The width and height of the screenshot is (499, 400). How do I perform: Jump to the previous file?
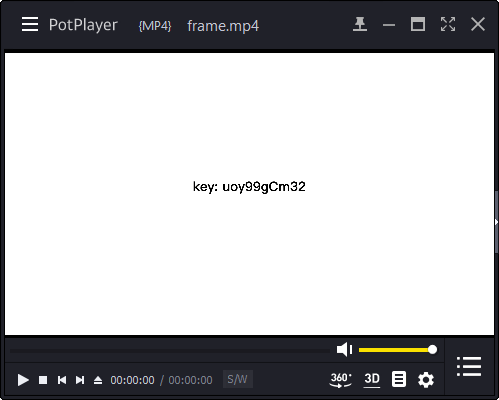(62, 380)
